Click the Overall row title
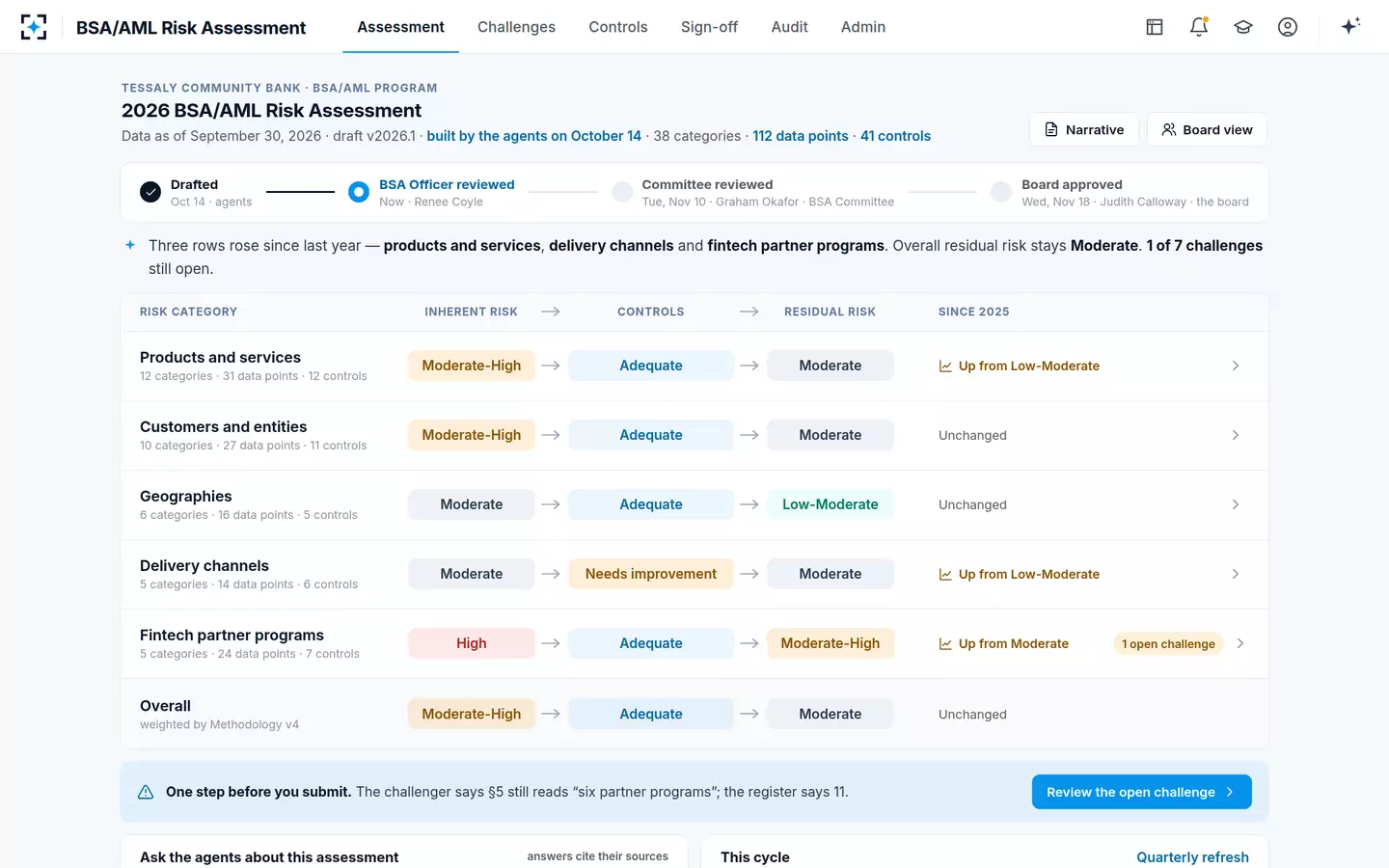This screenshot has width=1389, height=868. coord(165,706)
